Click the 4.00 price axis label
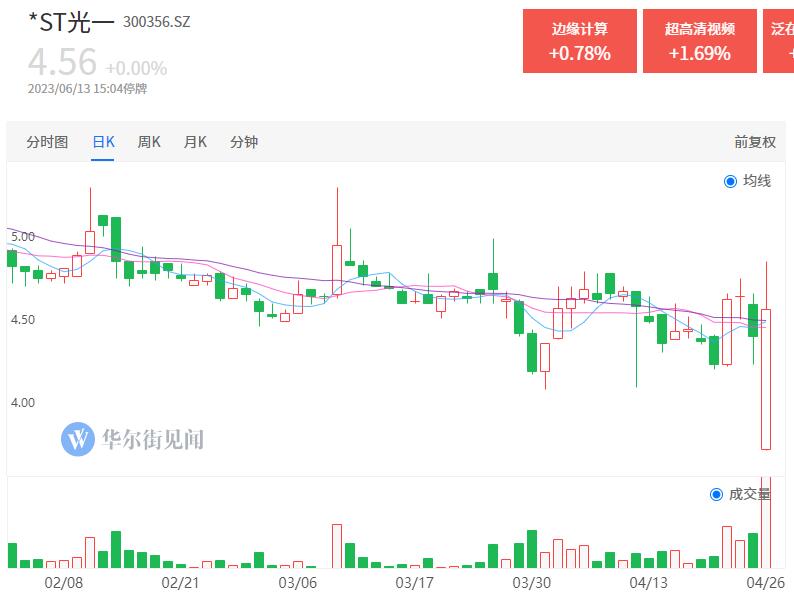Viewport: 794px width, 602px height. [x=23, y=403]
